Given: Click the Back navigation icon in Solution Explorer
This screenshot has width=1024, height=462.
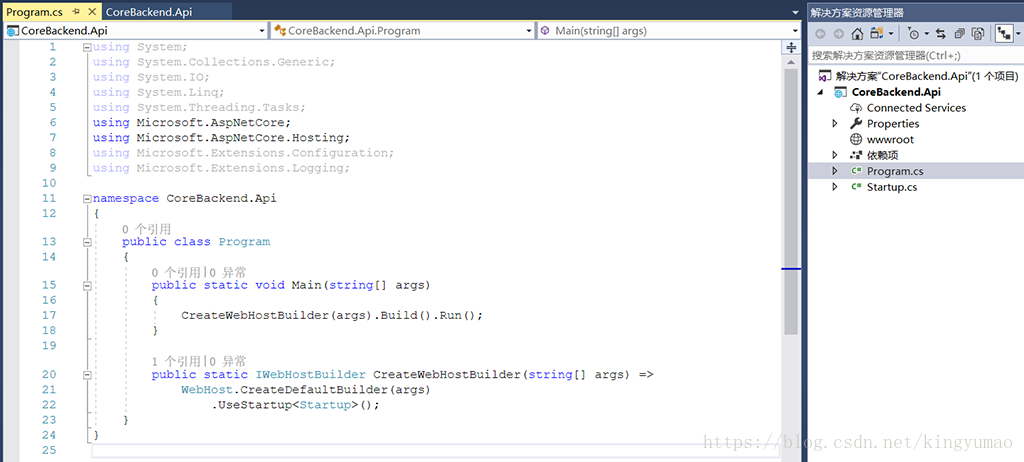Looking at the screenshot, I should (x=820, y=34).
